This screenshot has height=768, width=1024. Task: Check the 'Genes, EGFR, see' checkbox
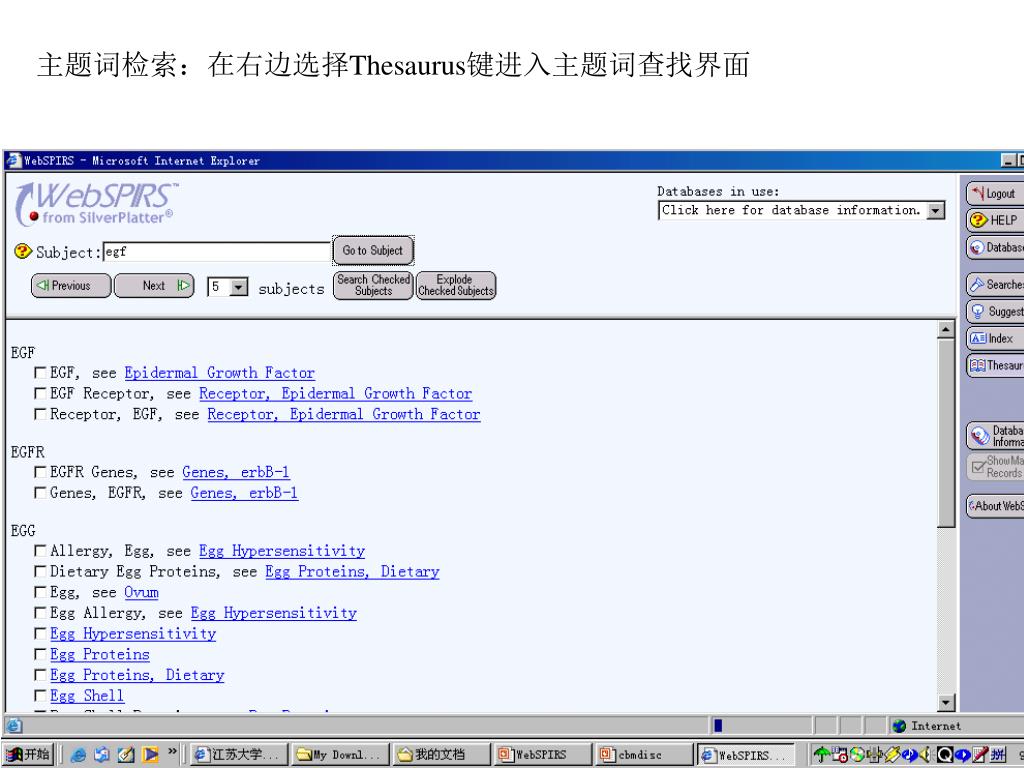[x=40, y=493]
